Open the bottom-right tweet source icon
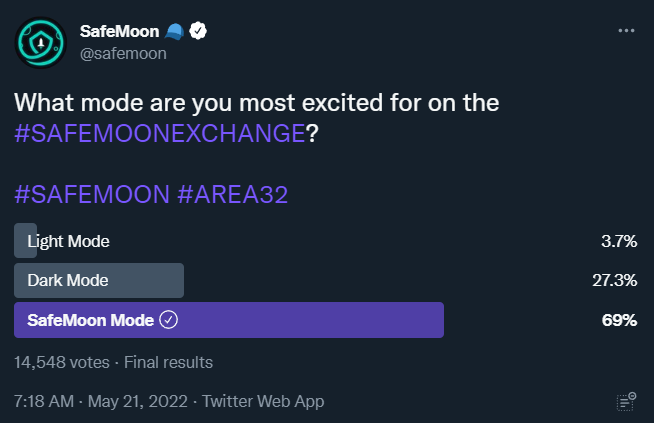The height and width of the screenshot is (423, 654). pyautogui.click(x=626, y=402)
